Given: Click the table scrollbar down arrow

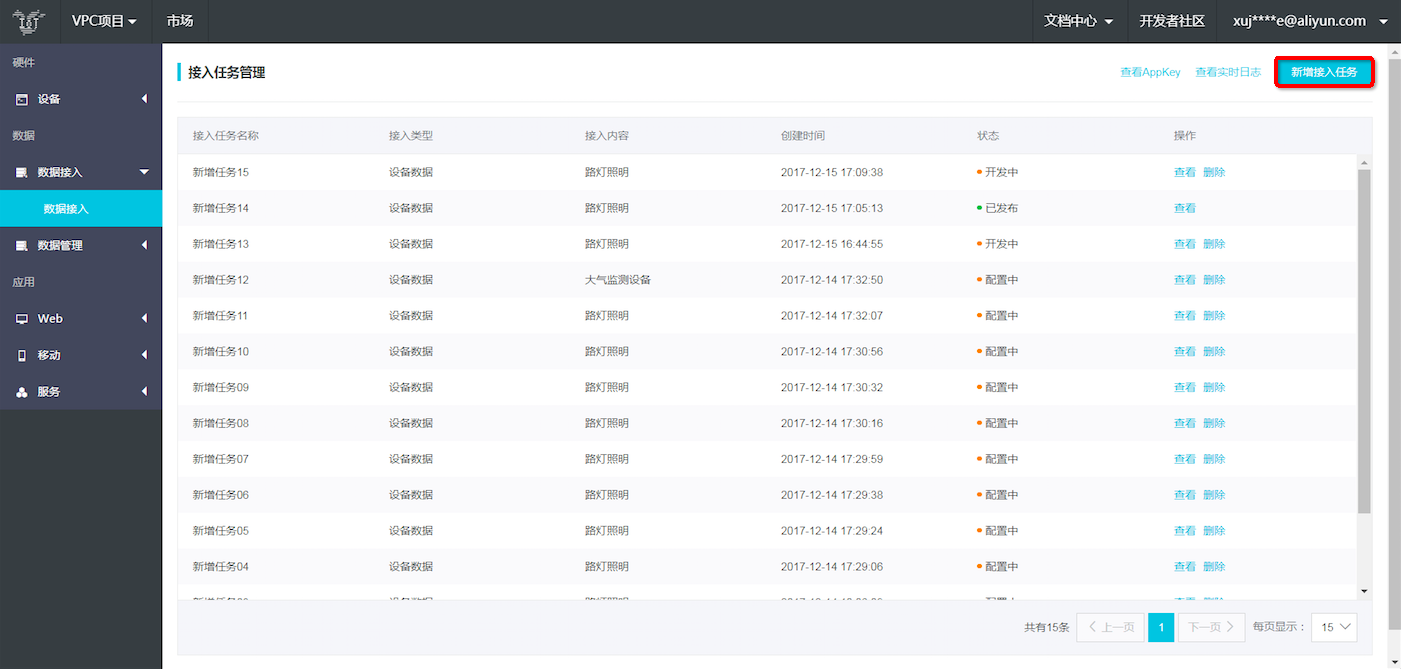Looking at the screenshot, I should point(1364,591).
